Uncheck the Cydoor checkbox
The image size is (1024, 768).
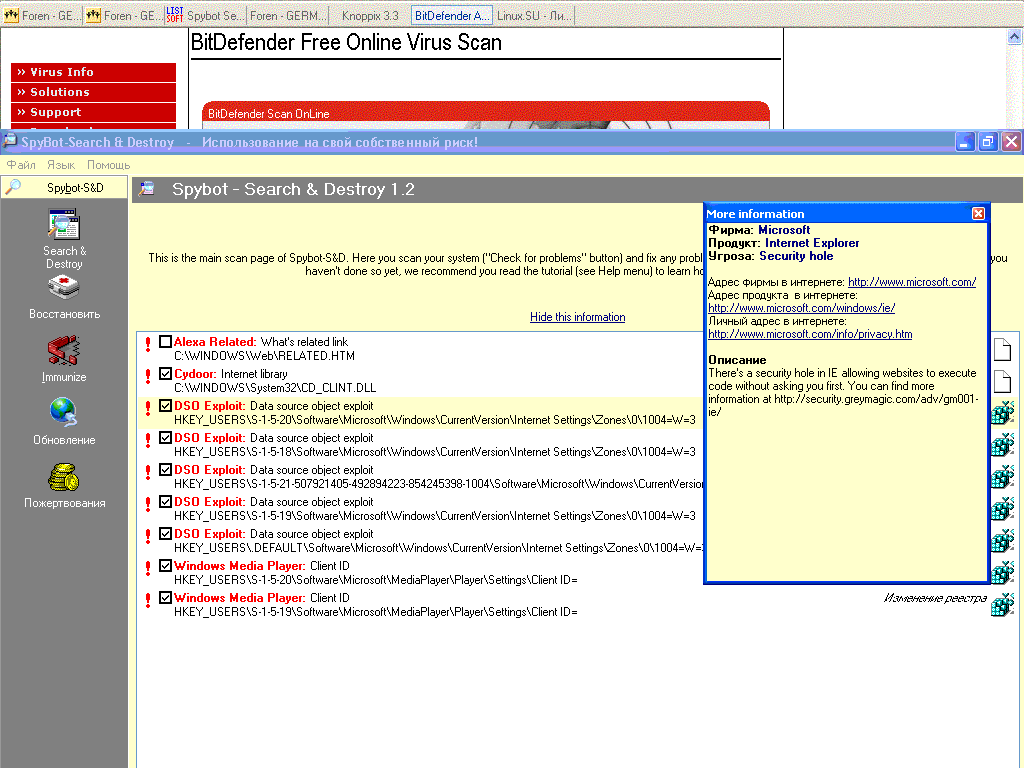coord(165,374)
